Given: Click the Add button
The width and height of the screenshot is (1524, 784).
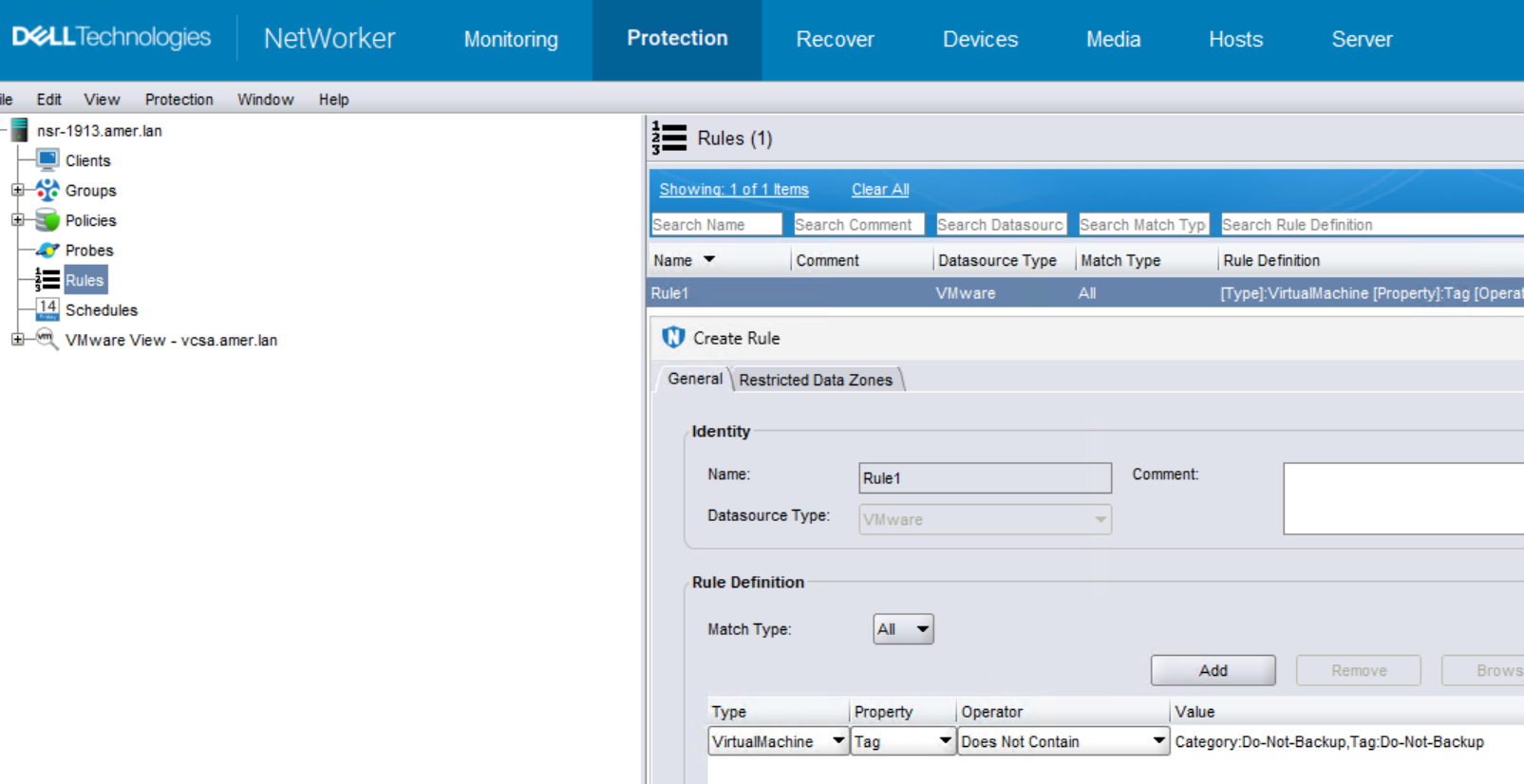Looking at the screenshot, I should click(1213, 670).
